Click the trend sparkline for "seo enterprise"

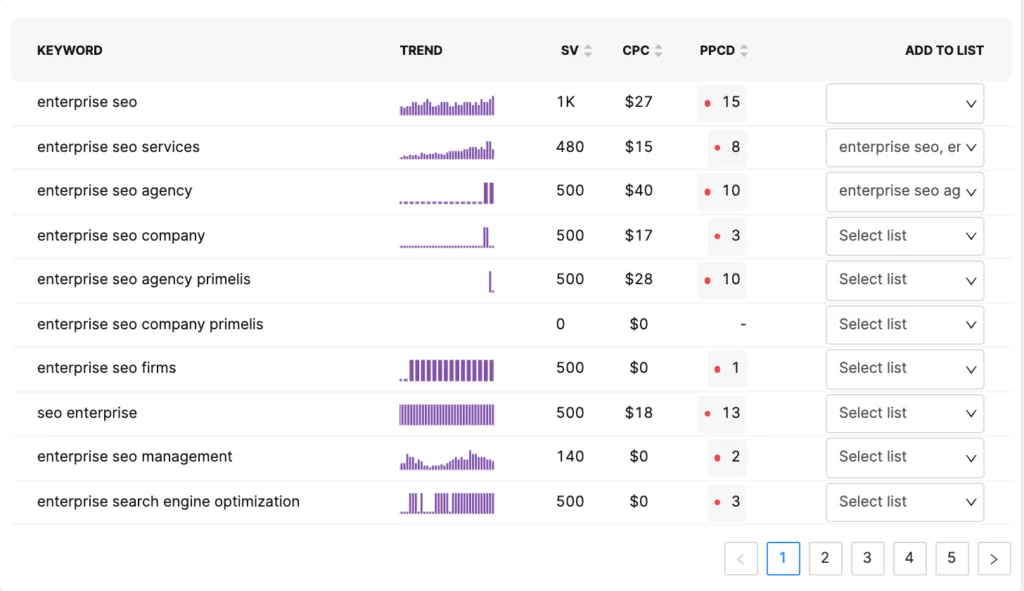[x=446, y=413]
